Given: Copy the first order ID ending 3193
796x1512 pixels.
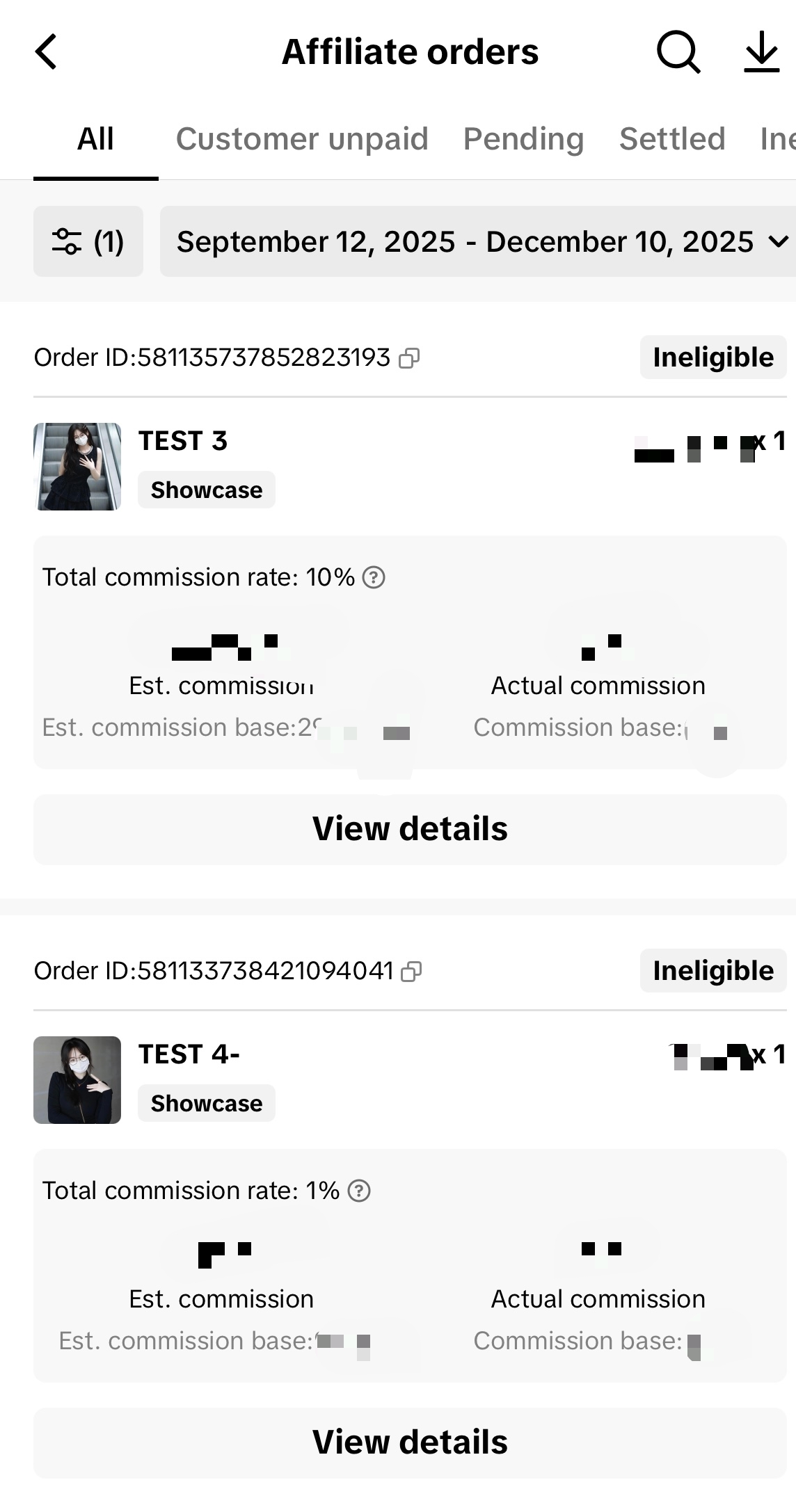Looking at the screenshot, I should [409, 358].
